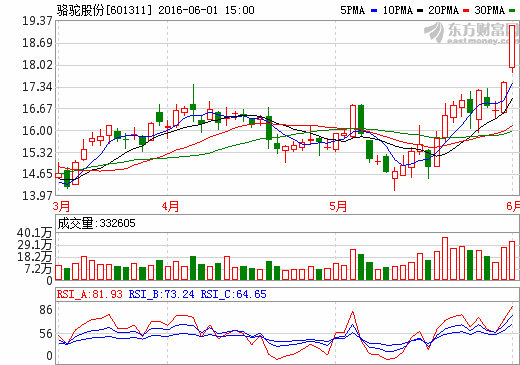Click the 成交量:332605 volume label

tap(96, 223)
